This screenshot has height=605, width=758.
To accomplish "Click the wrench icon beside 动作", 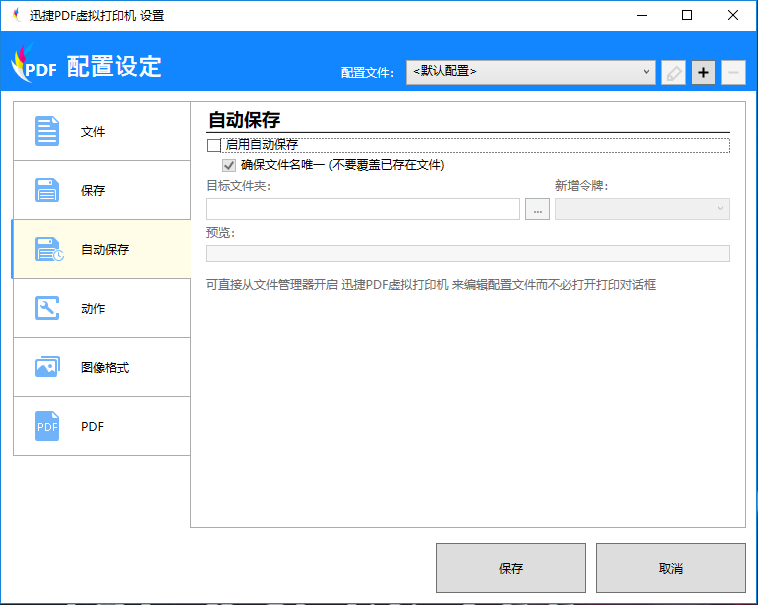I will click(47, 308).
